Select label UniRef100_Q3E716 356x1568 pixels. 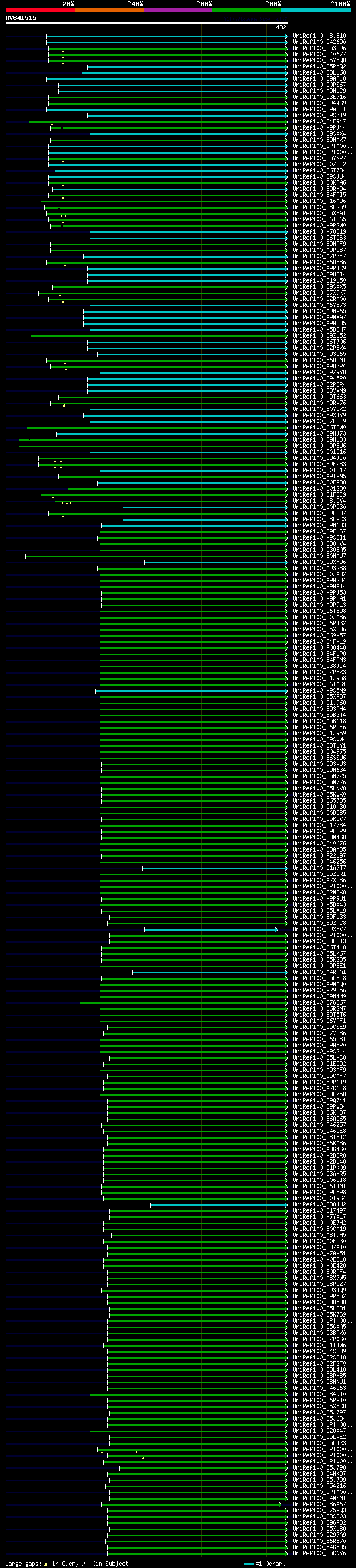319,97
